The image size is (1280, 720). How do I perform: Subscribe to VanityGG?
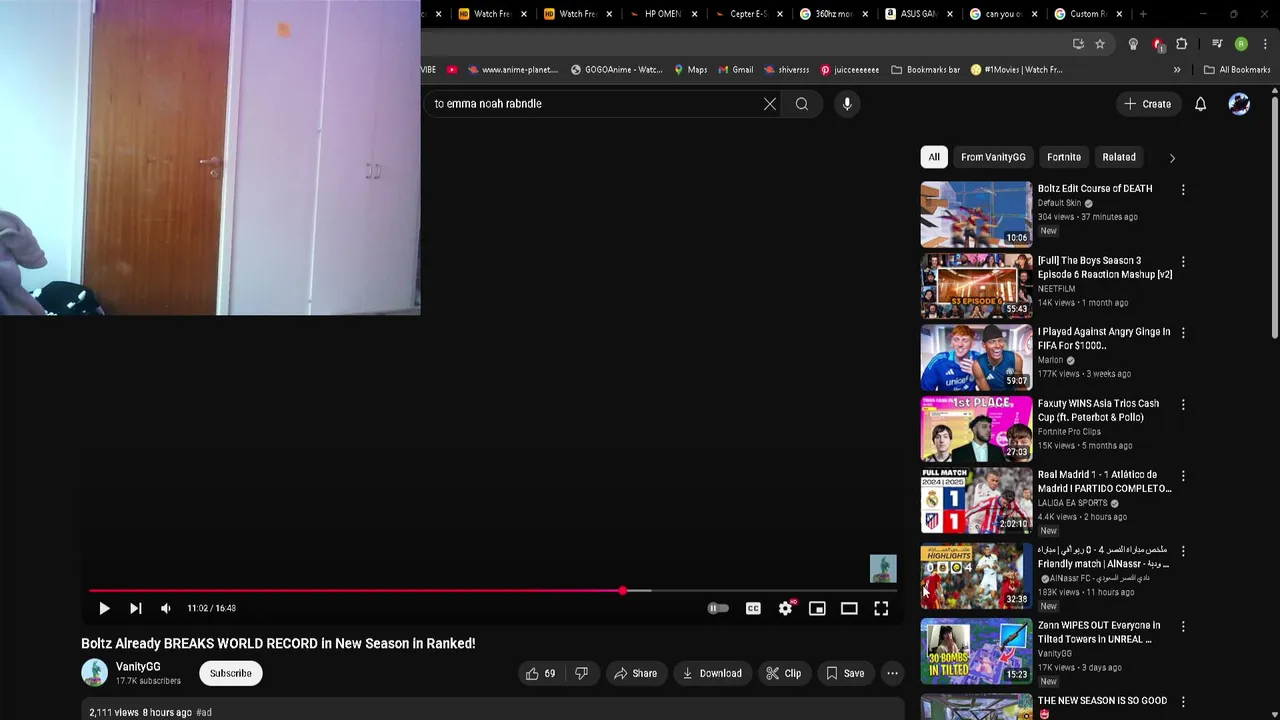tap(231, 673)
